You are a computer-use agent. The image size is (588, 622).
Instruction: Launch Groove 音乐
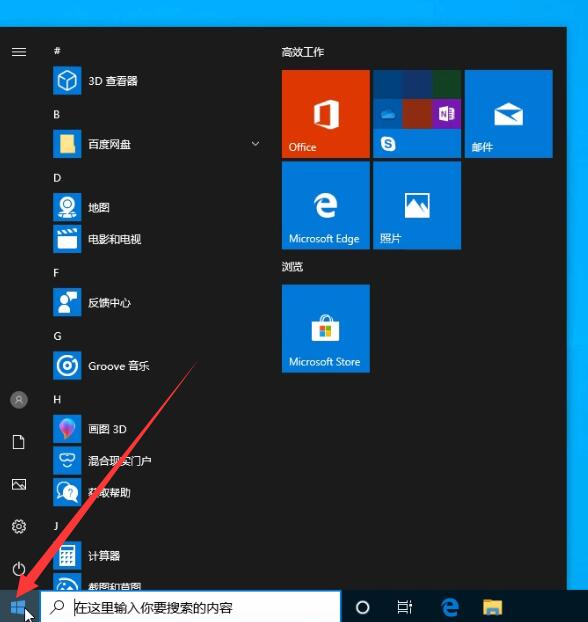click(101, 366)
